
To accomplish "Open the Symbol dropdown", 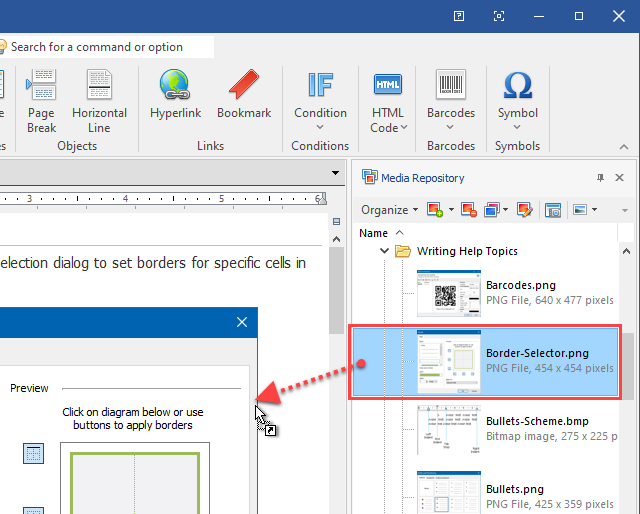I will [517, 100].
